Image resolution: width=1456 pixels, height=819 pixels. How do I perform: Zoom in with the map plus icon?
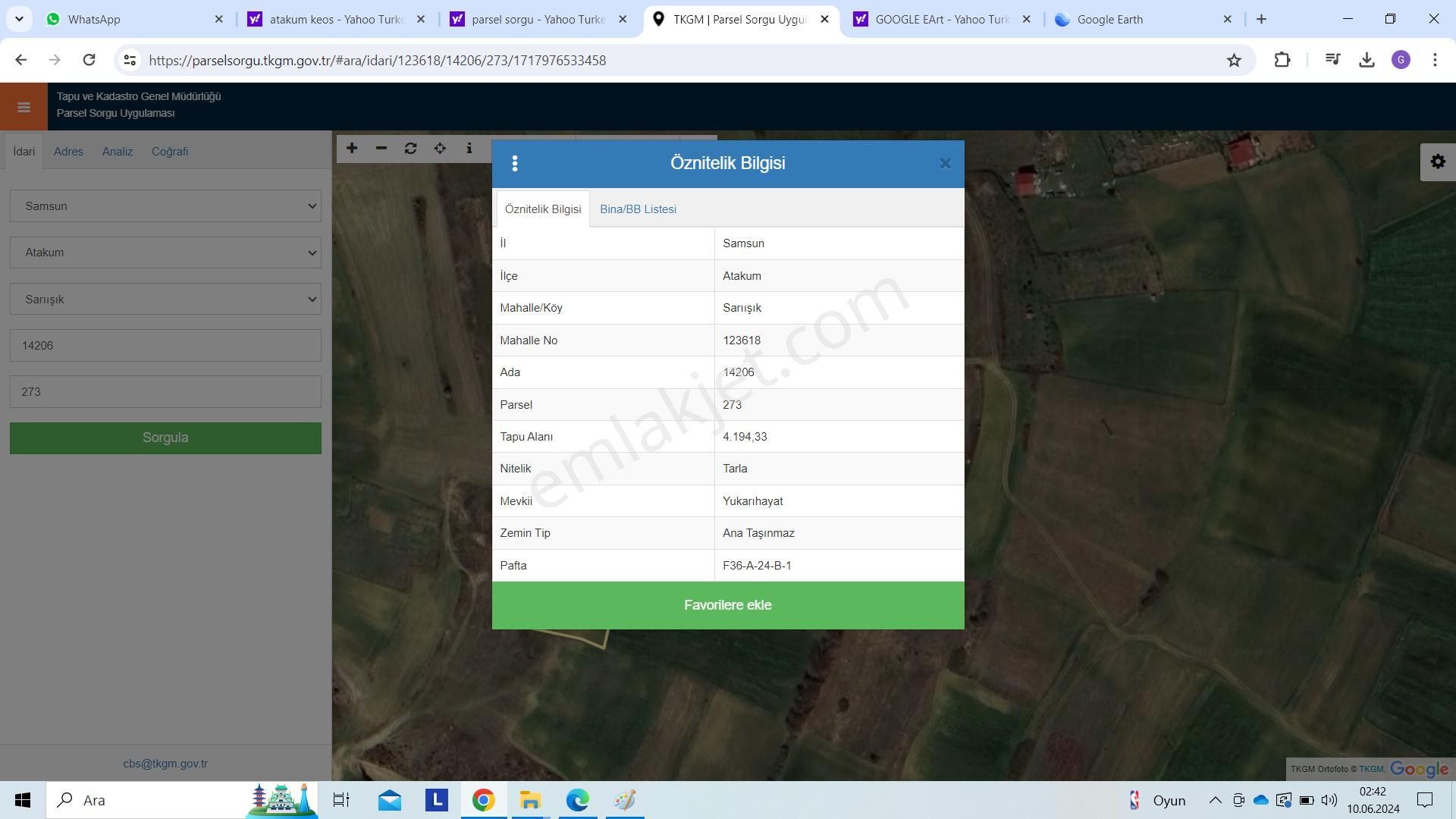click(352, 148)
